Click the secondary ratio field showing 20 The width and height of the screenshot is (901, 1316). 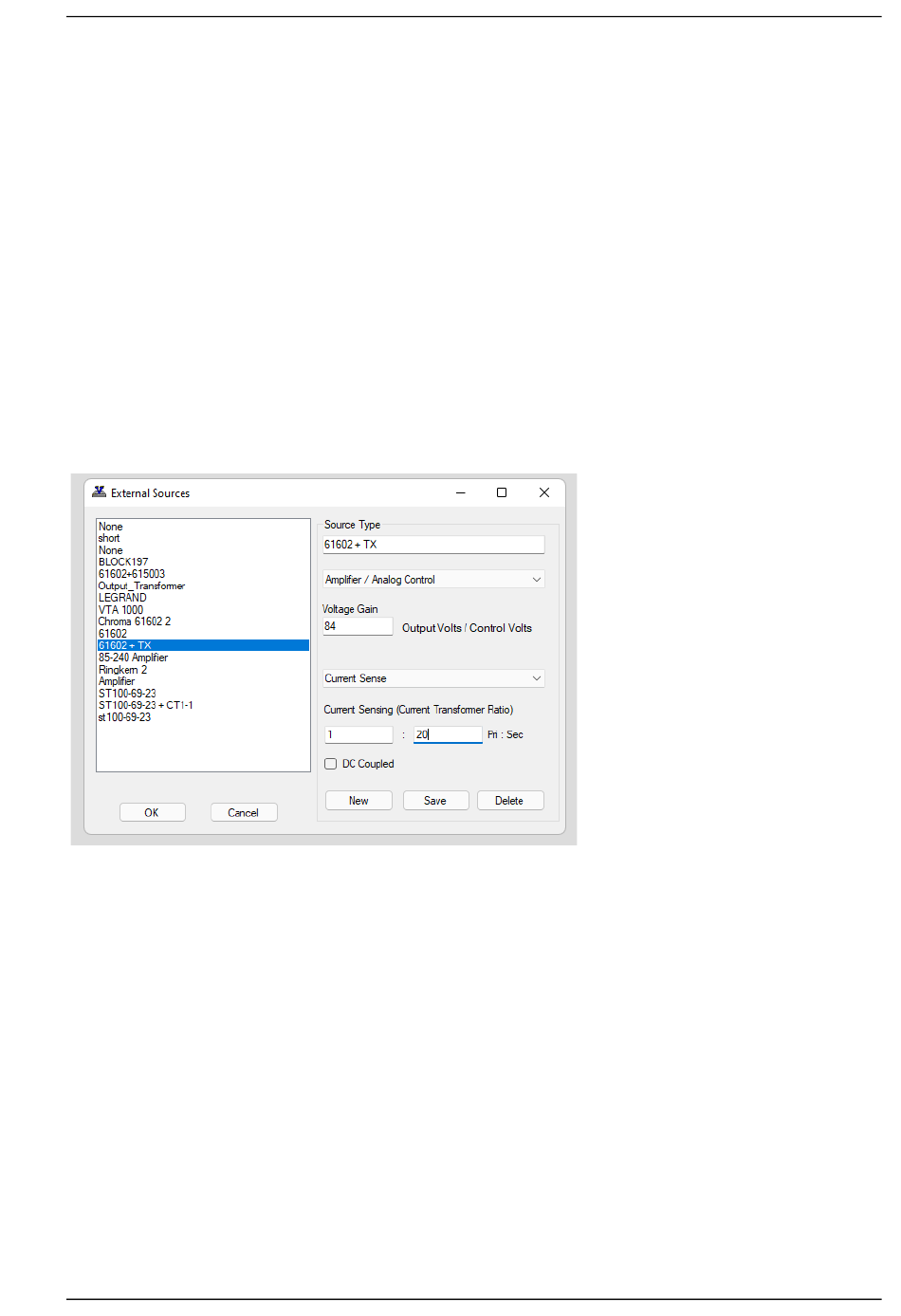click(x=448, y=734)
